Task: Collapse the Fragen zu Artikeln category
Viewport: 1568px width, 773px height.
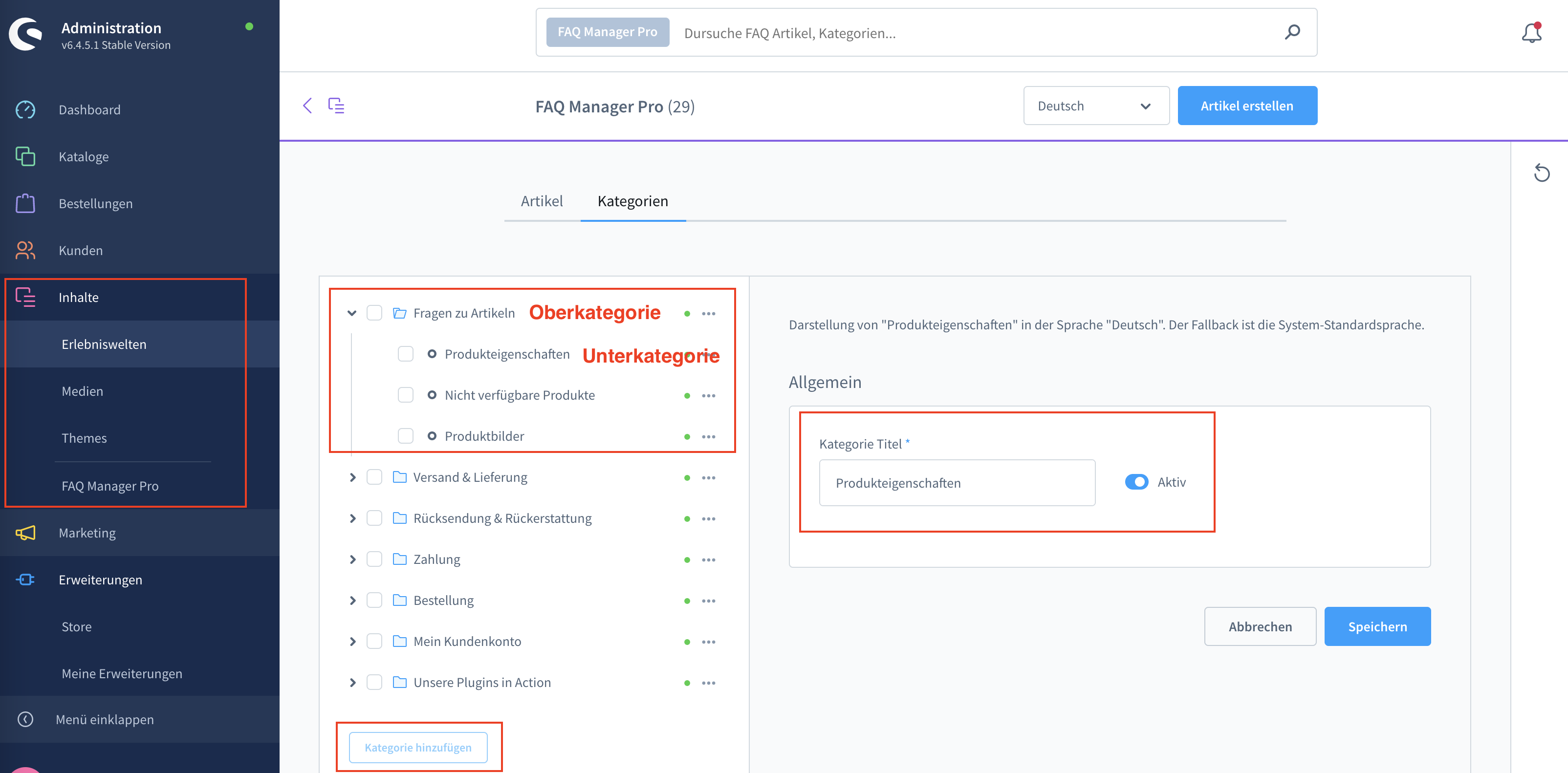Action: pos(352,313)
